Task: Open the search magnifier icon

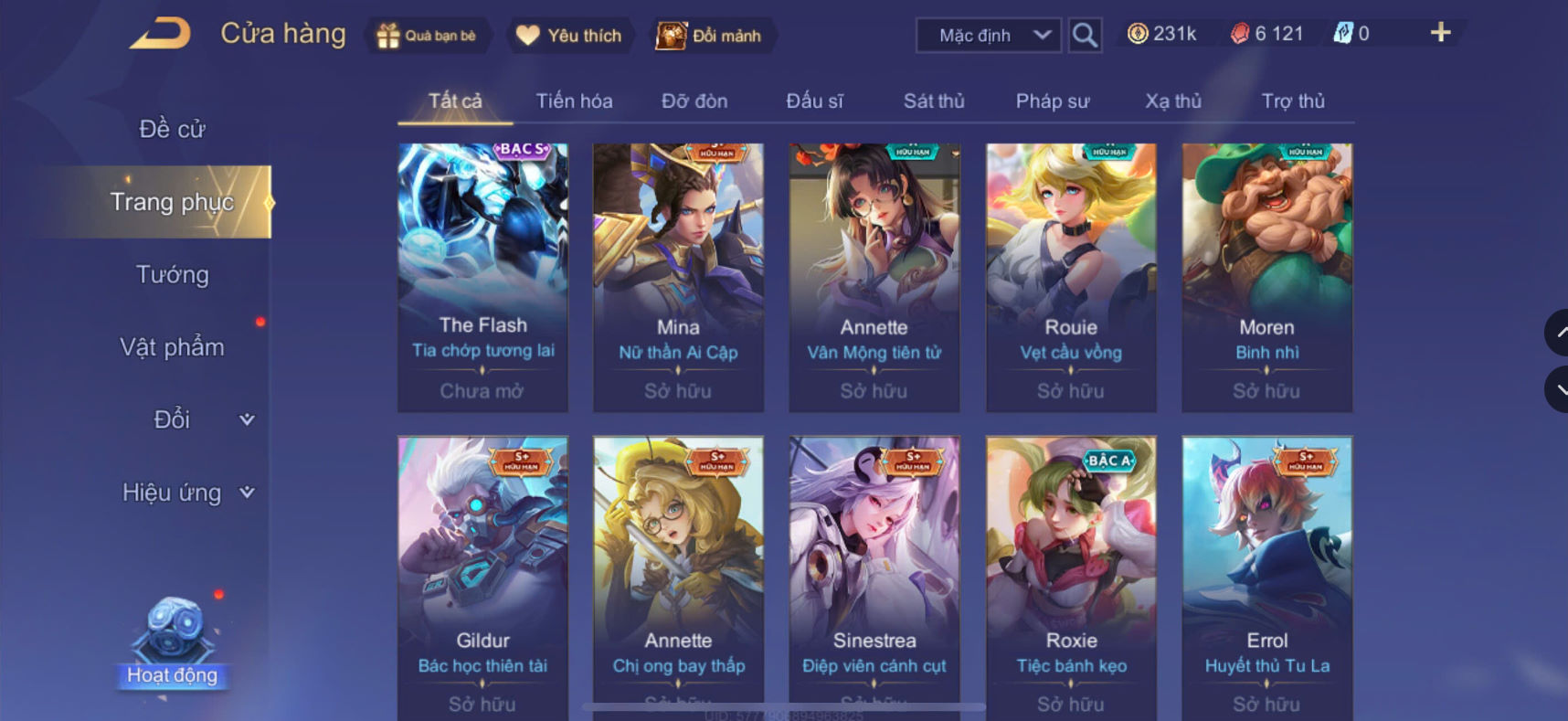Action: click(1085, 36)
